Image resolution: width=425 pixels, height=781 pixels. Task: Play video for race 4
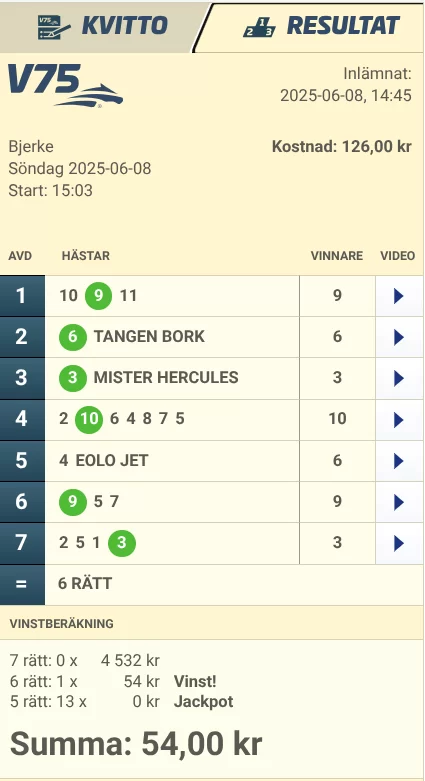399,420
